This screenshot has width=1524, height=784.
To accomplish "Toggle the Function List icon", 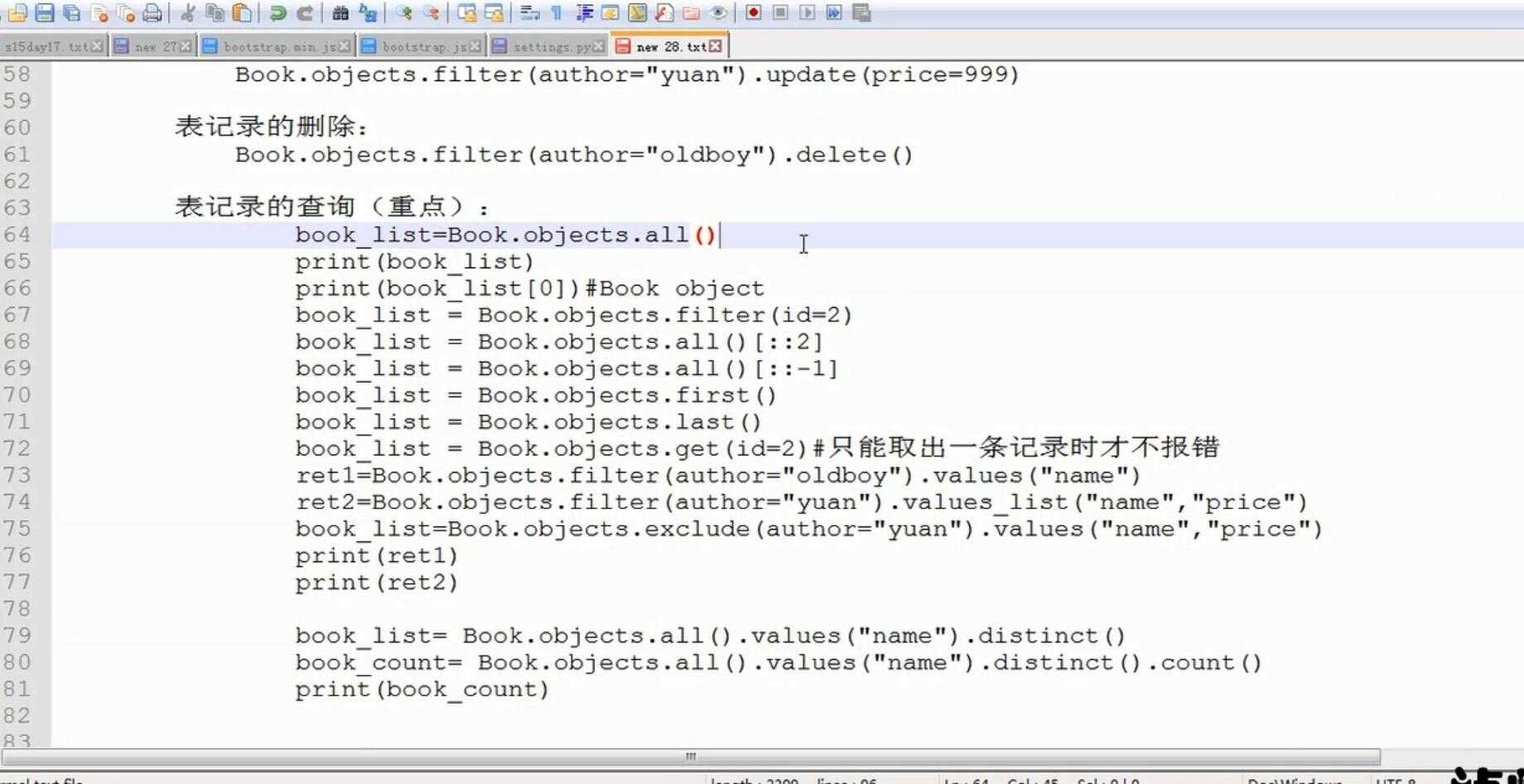I will click(664, 12).
